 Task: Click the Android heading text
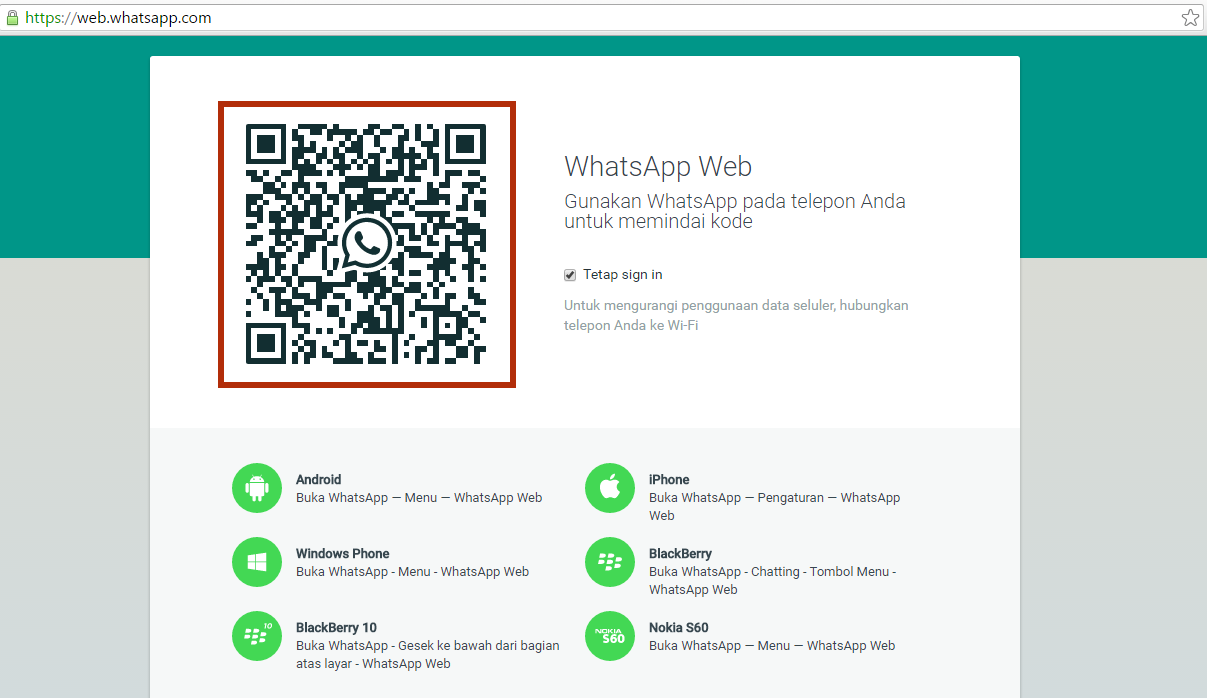[318, 480]
